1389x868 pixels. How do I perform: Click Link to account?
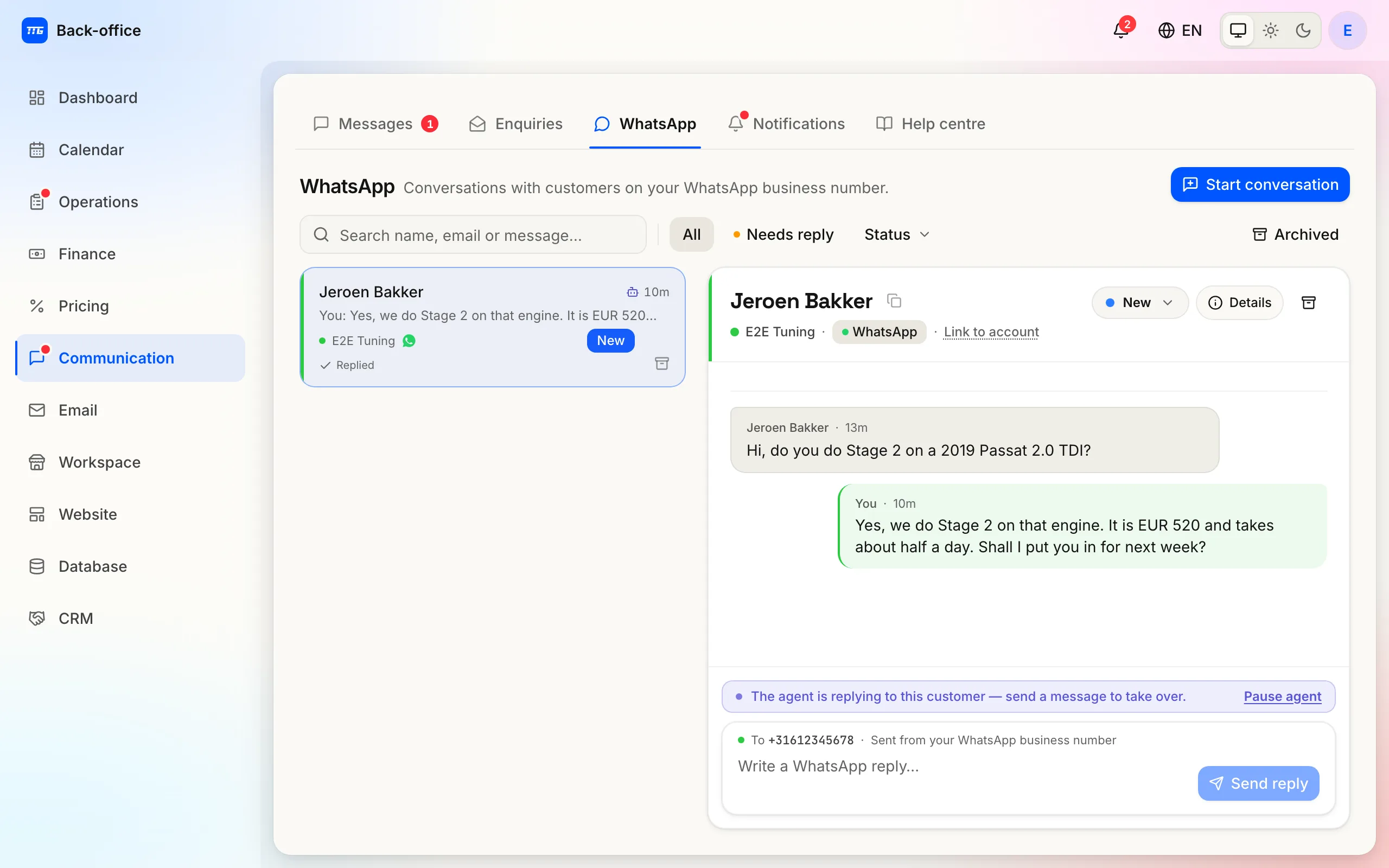click(991, 332)
